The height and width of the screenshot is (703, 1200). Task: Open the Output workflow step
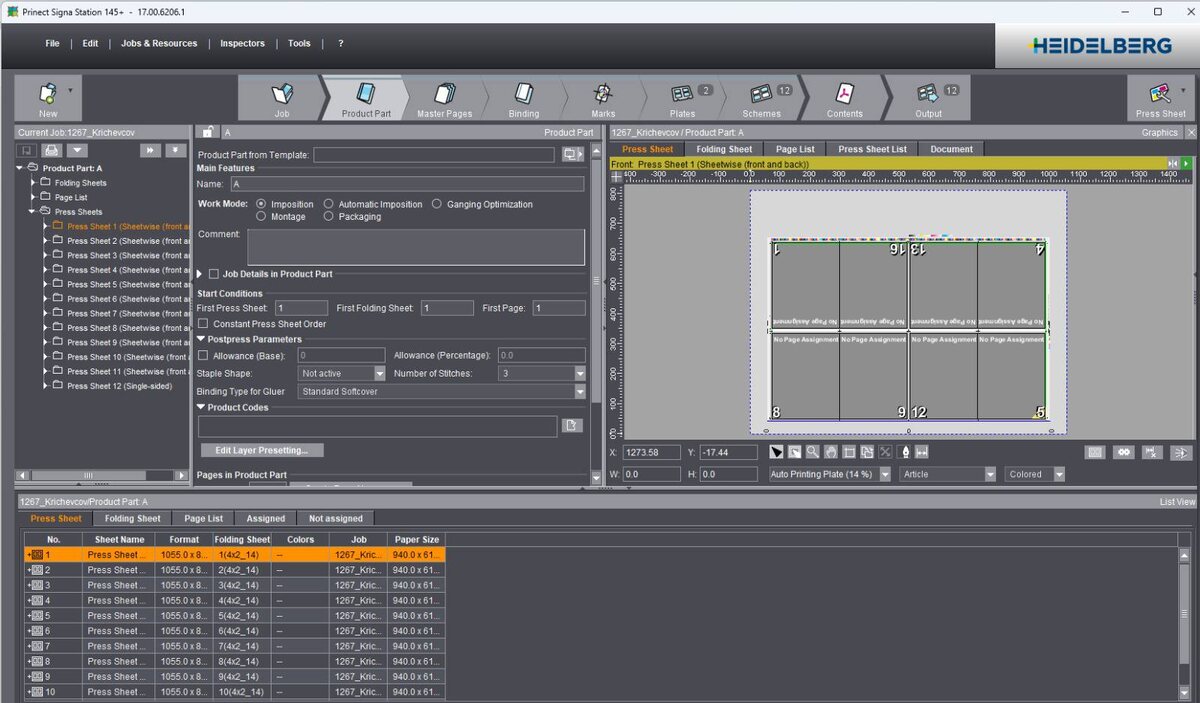point(928,99)
